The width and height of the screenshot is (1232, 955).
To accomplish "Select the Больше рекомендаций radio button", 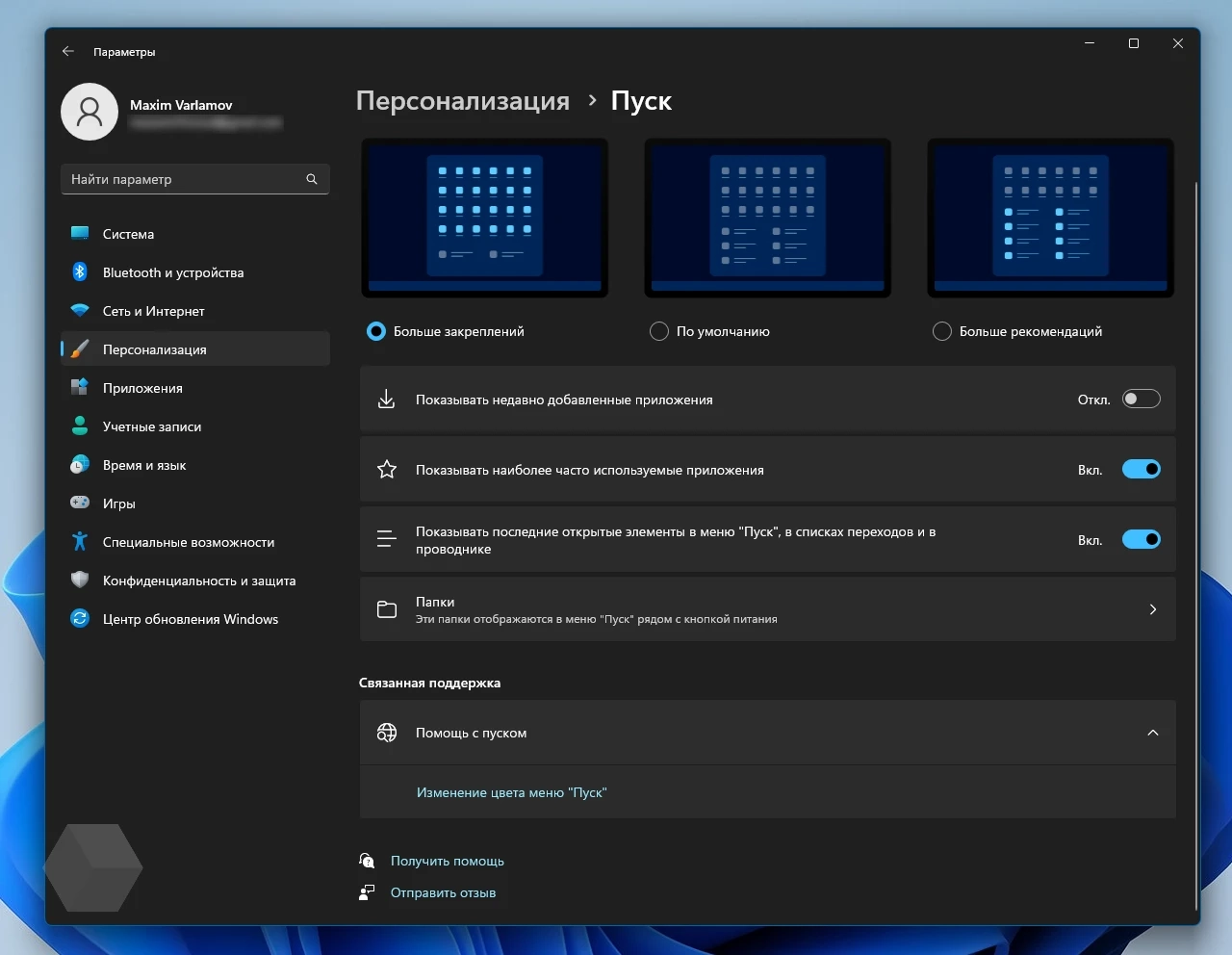I will click(x=942, y=331).
